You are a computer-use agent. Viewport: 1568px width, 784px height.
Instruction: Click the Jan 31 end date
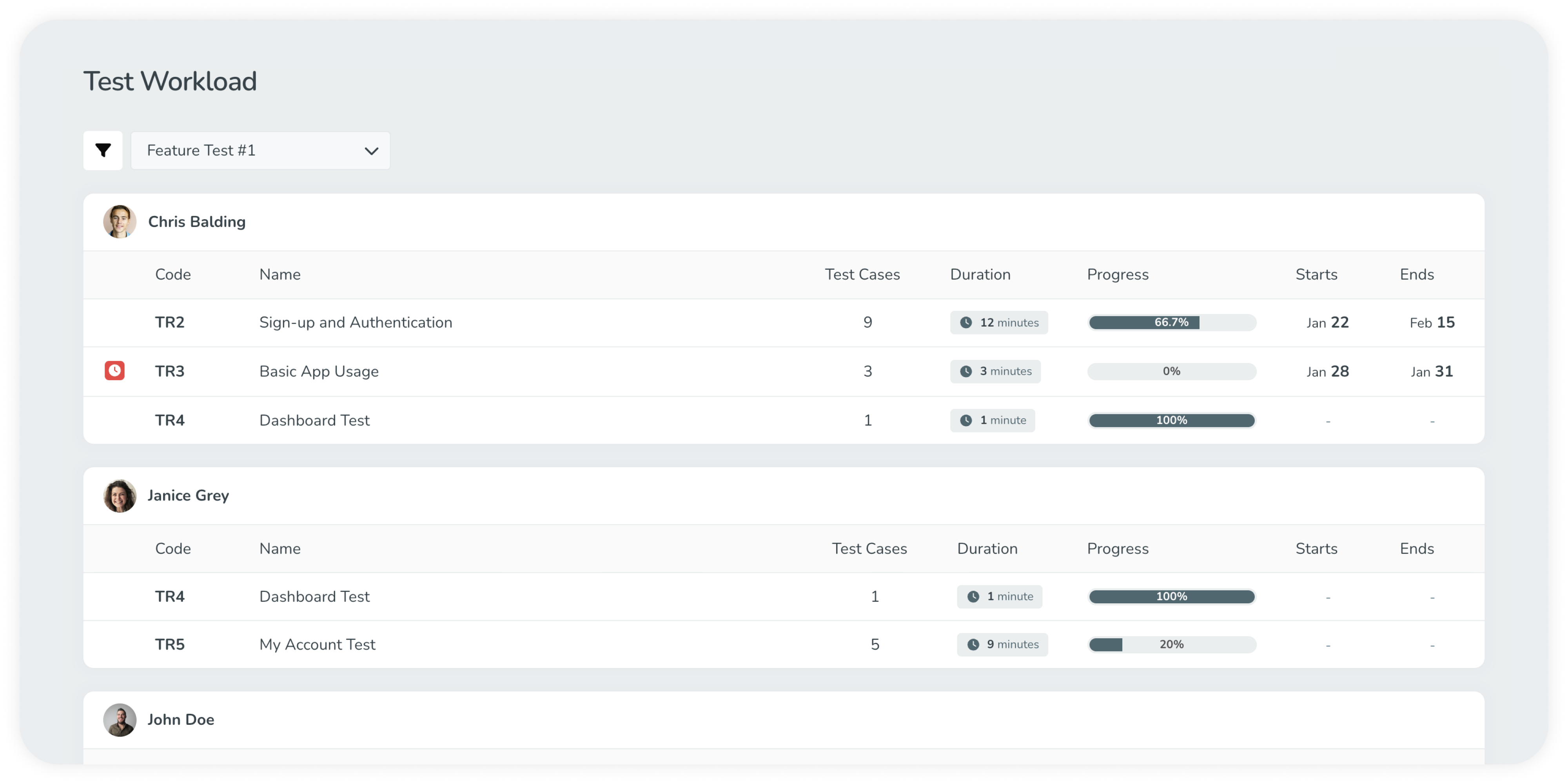pyautogui.click(x=1432, y=371)
